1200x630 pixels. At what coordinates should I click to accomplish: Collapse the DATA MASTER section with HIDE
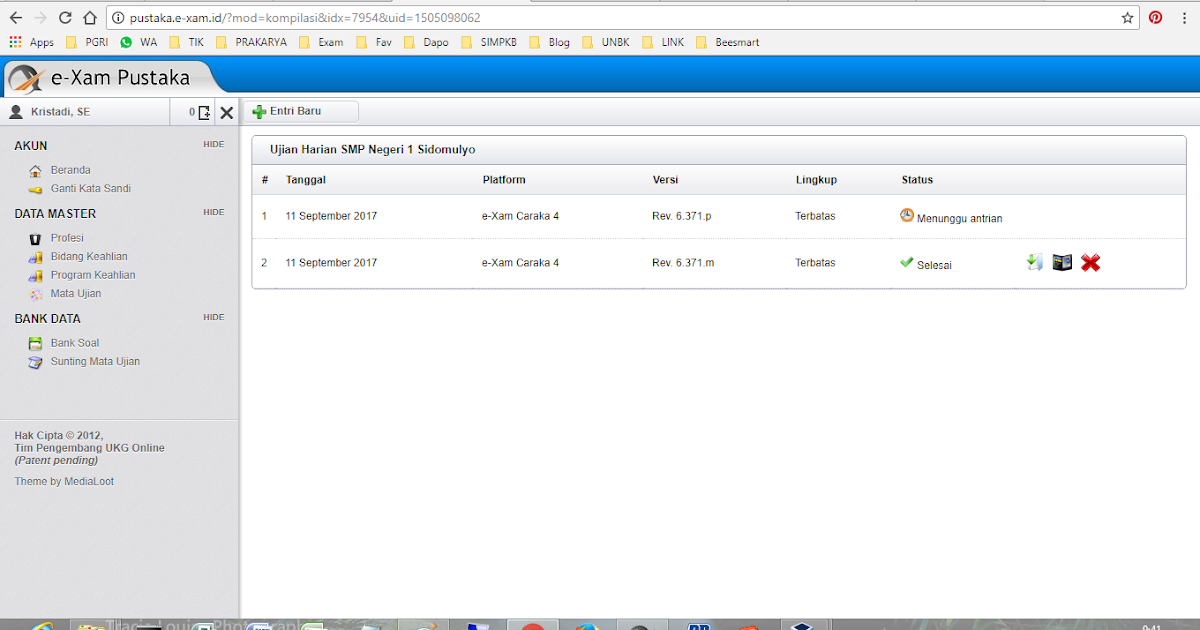click(x=213, y=212)
